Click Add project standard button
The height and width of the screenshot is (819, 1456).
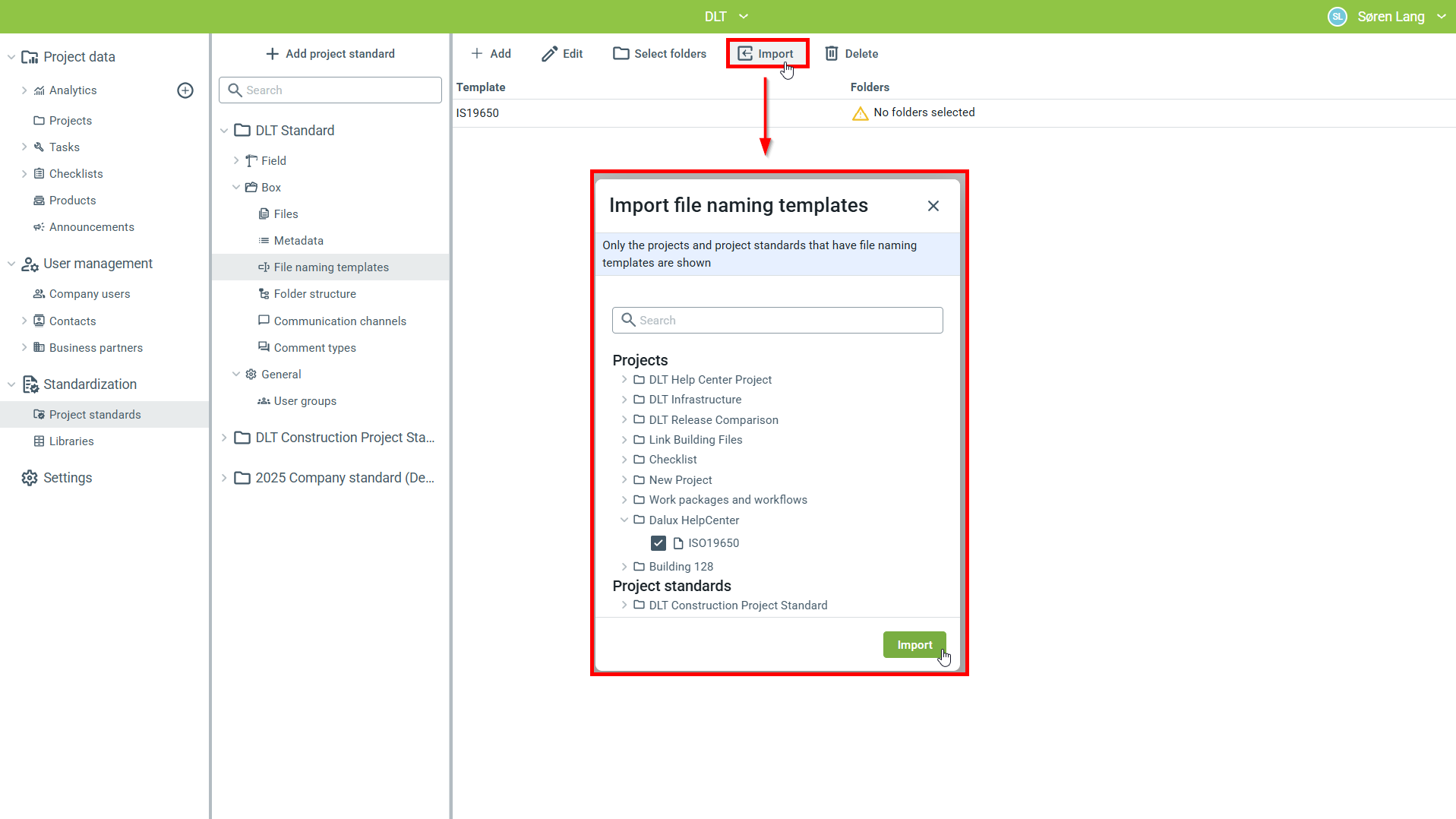click(x=330, y=54)
